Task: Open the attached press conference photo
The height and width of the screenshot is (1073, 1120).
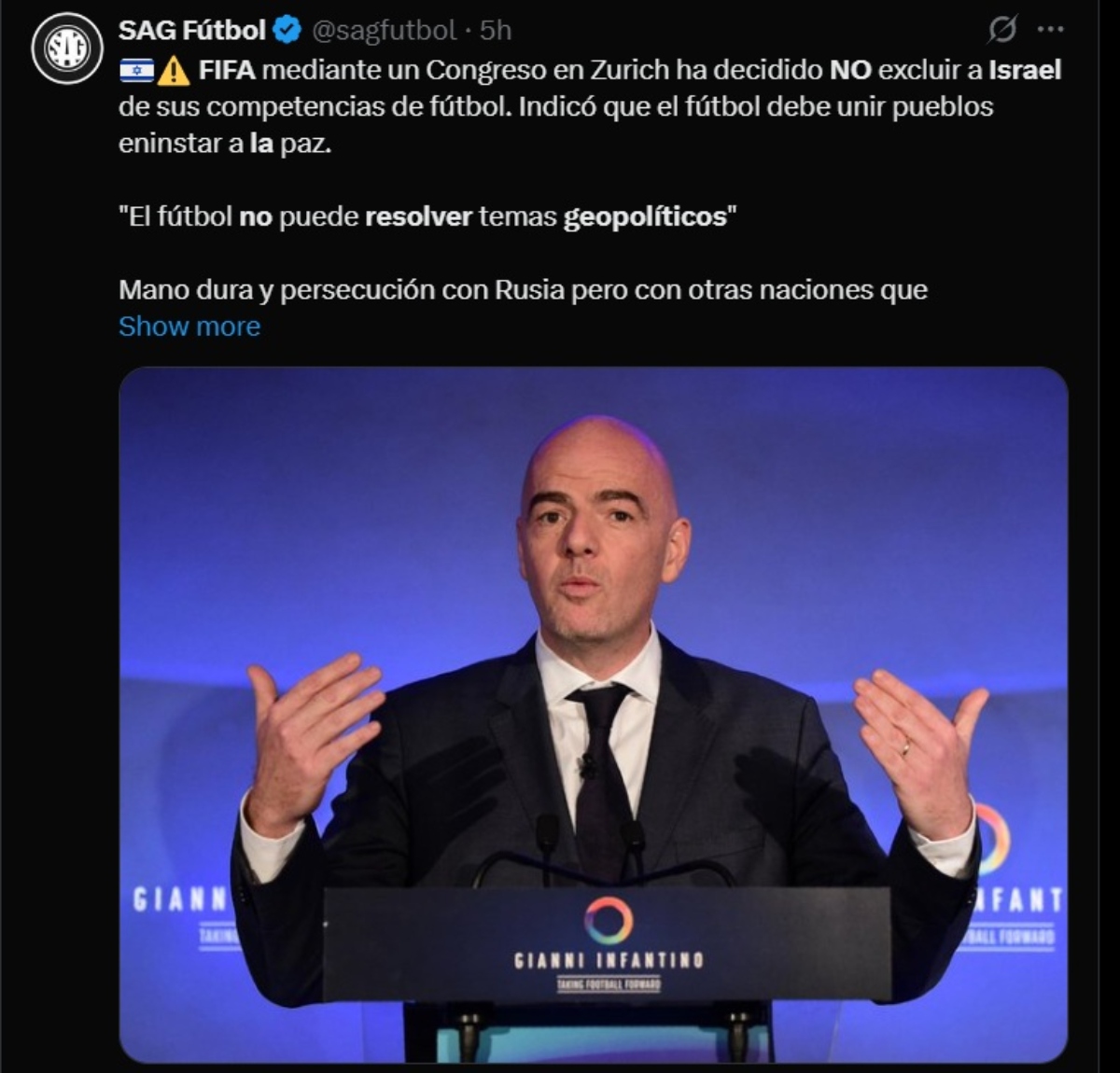Action: (594, 715)
